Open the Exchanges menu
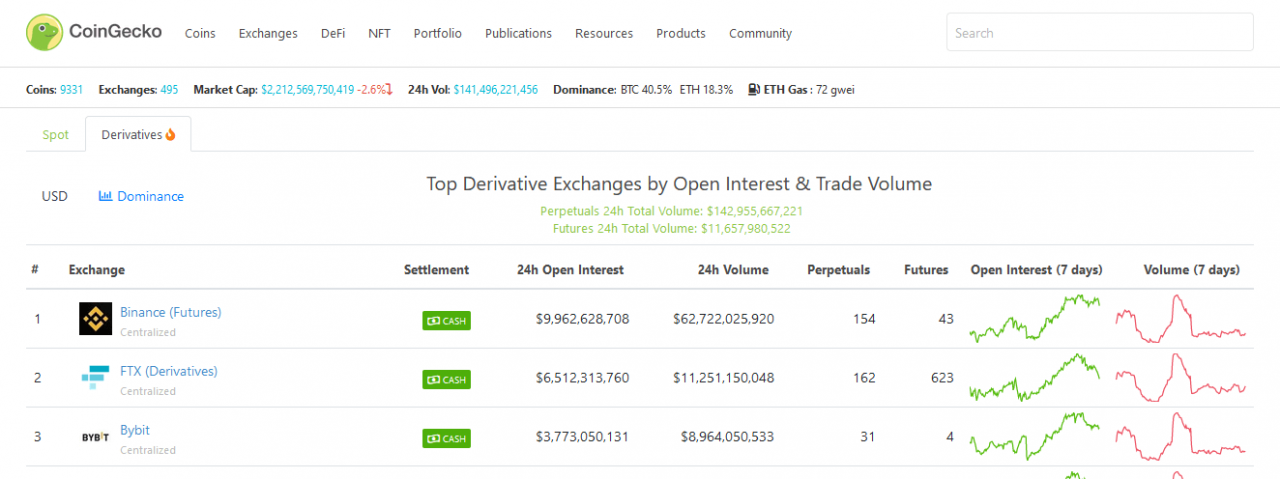Image resolution: width=1280 pixels, height=479 pixels. (268, 33)
